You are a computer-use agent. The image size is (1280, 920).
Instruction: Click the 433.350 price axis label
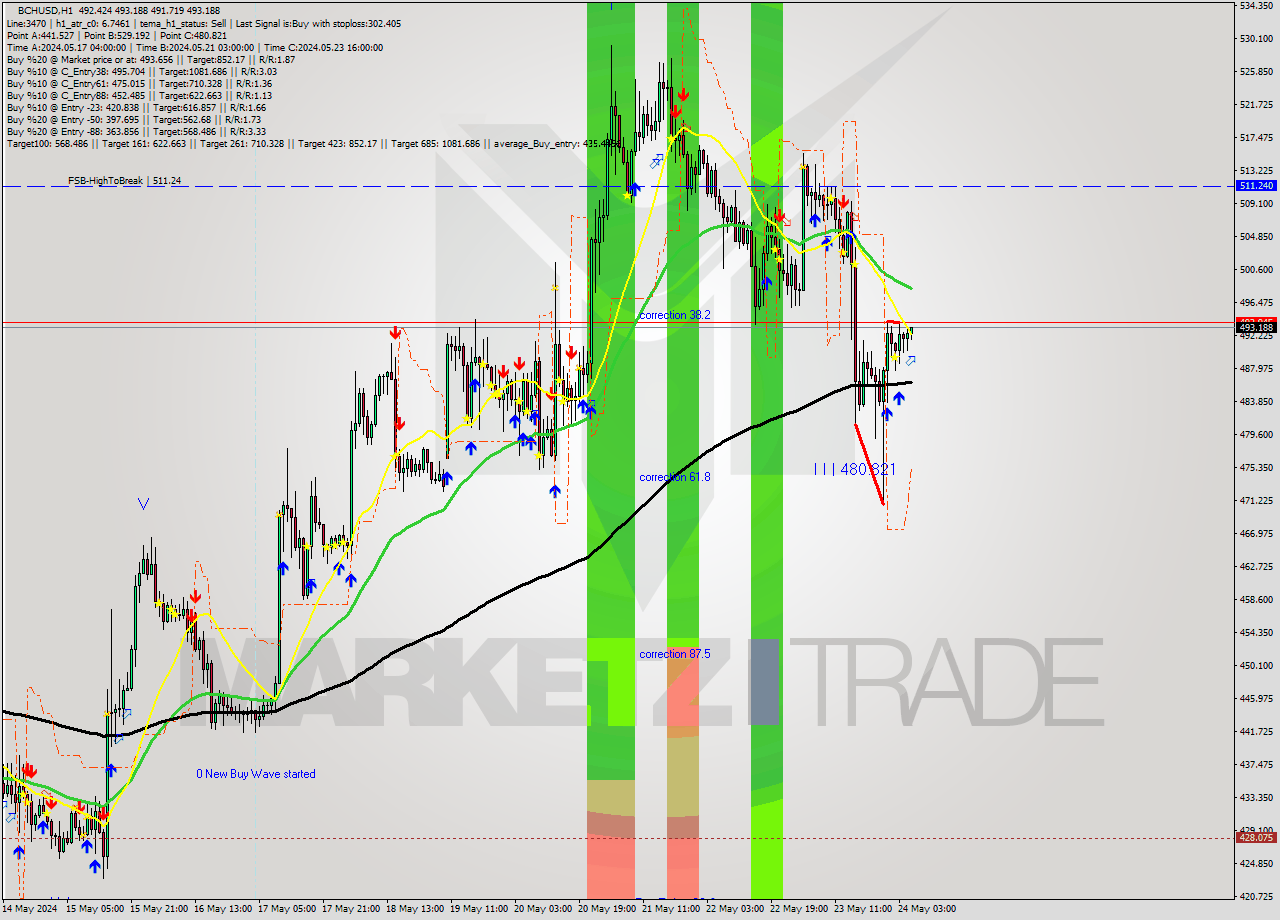pos(1256,797)
